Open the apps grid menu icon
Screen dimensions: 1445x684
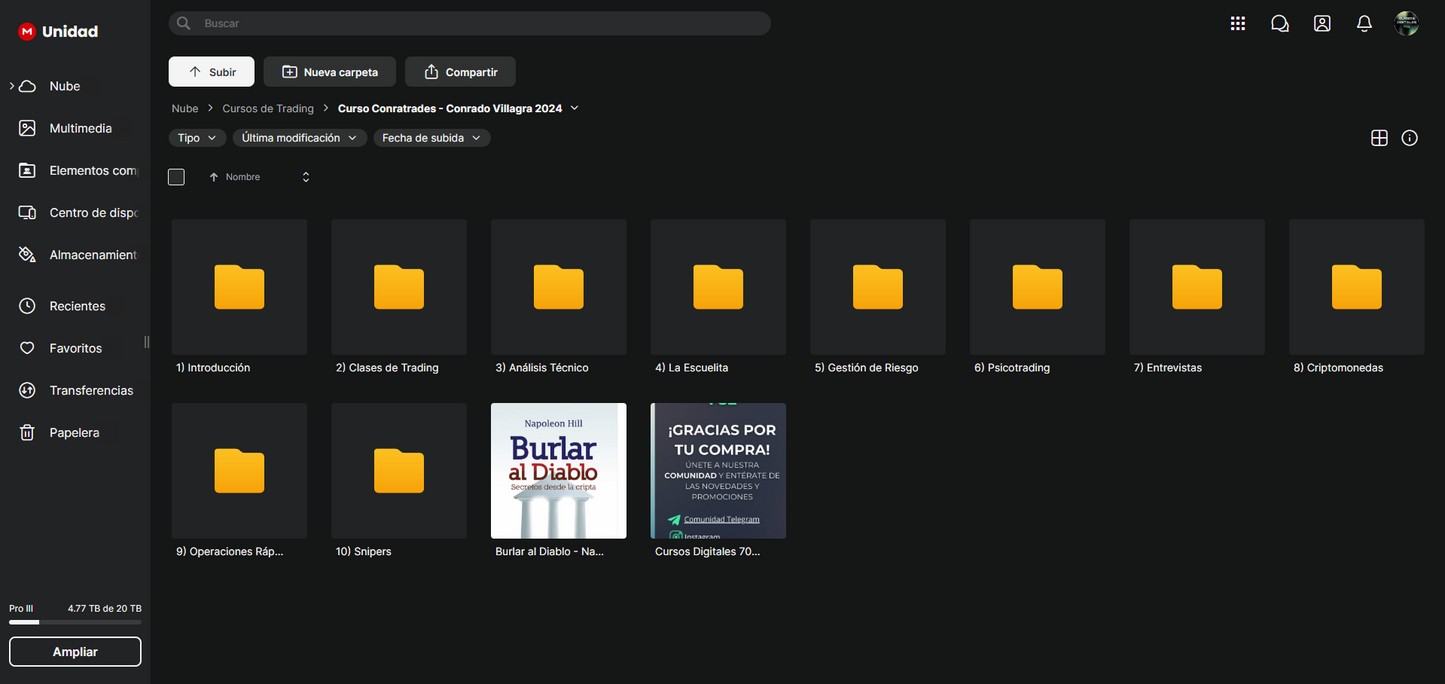(1237, 24)
